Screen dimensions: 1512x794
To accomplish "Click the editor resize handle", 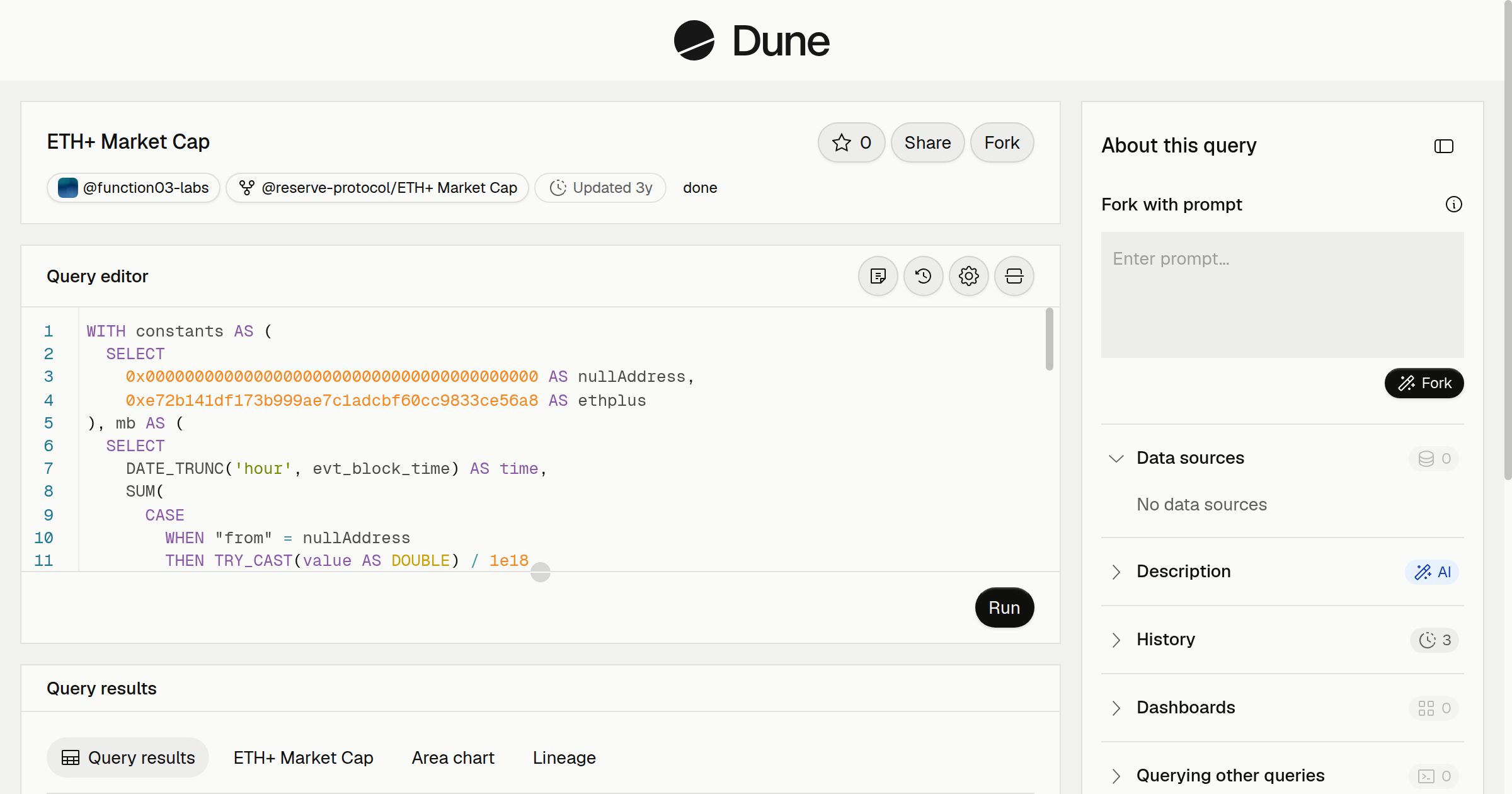I will point(541,572).
